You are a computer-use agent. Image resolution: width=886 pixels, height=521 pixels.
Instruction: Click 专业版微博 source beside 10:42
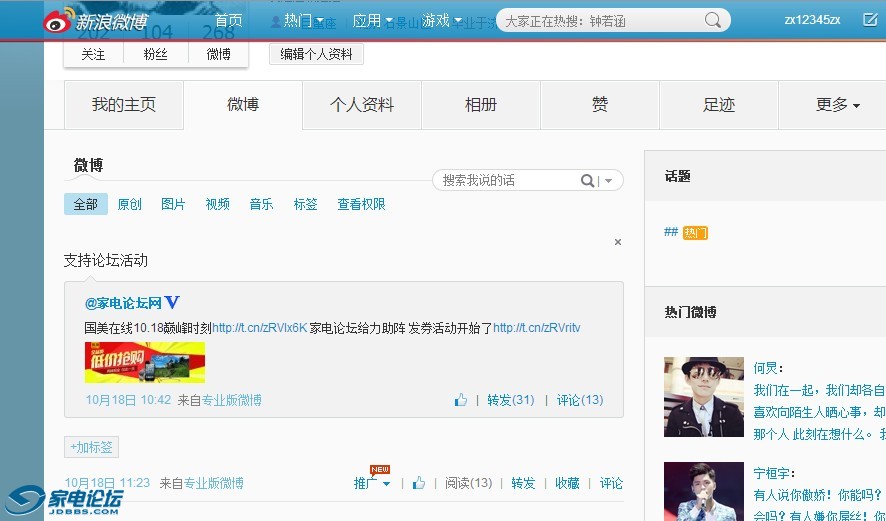click(x=232, y=400)
